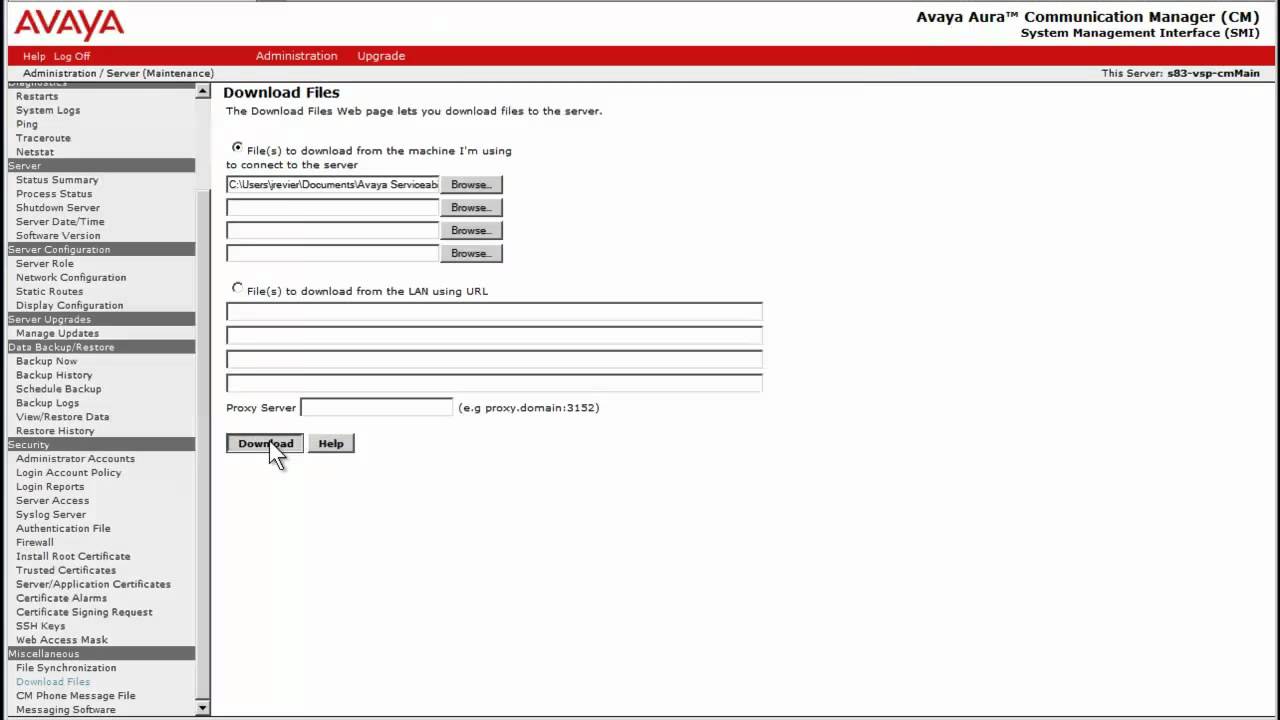Open Messaging Software link

66,711
